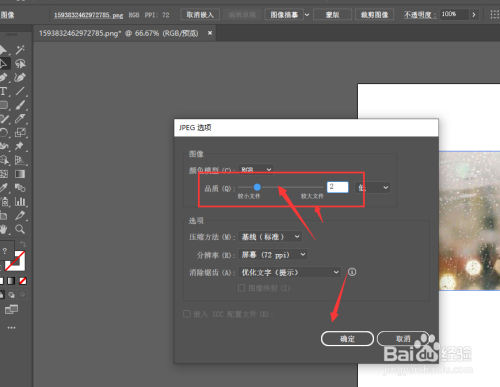This screenshot has width=500, height=387.
Task: Click 确定 in the JPEG options dialog
Action: click(347, 339)
